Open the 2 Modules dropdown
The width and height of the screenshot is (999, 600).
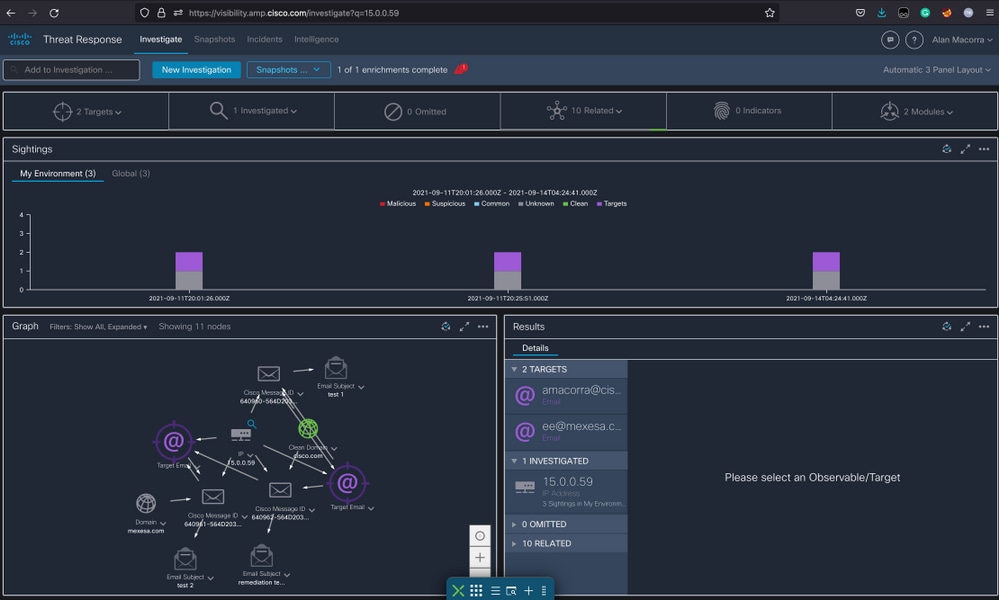click(x=916, y=111)
